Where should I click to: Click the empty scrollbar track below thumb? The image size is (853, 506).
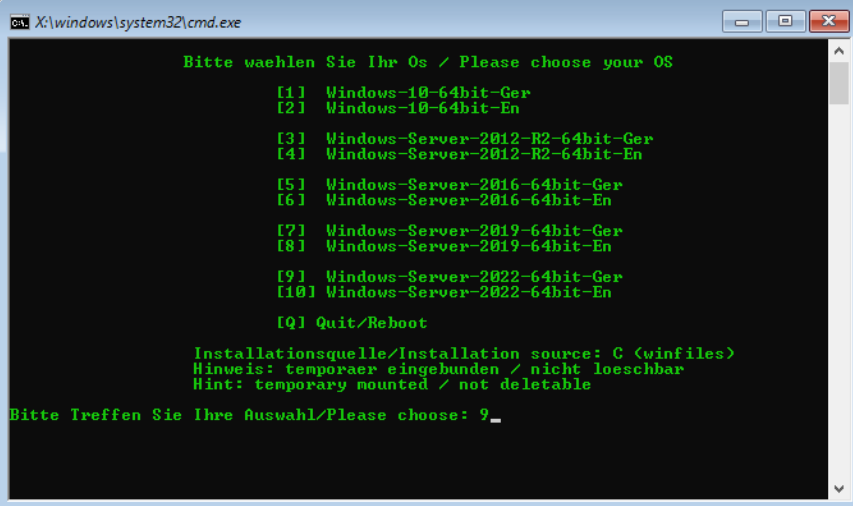click(x=839, y=291)
